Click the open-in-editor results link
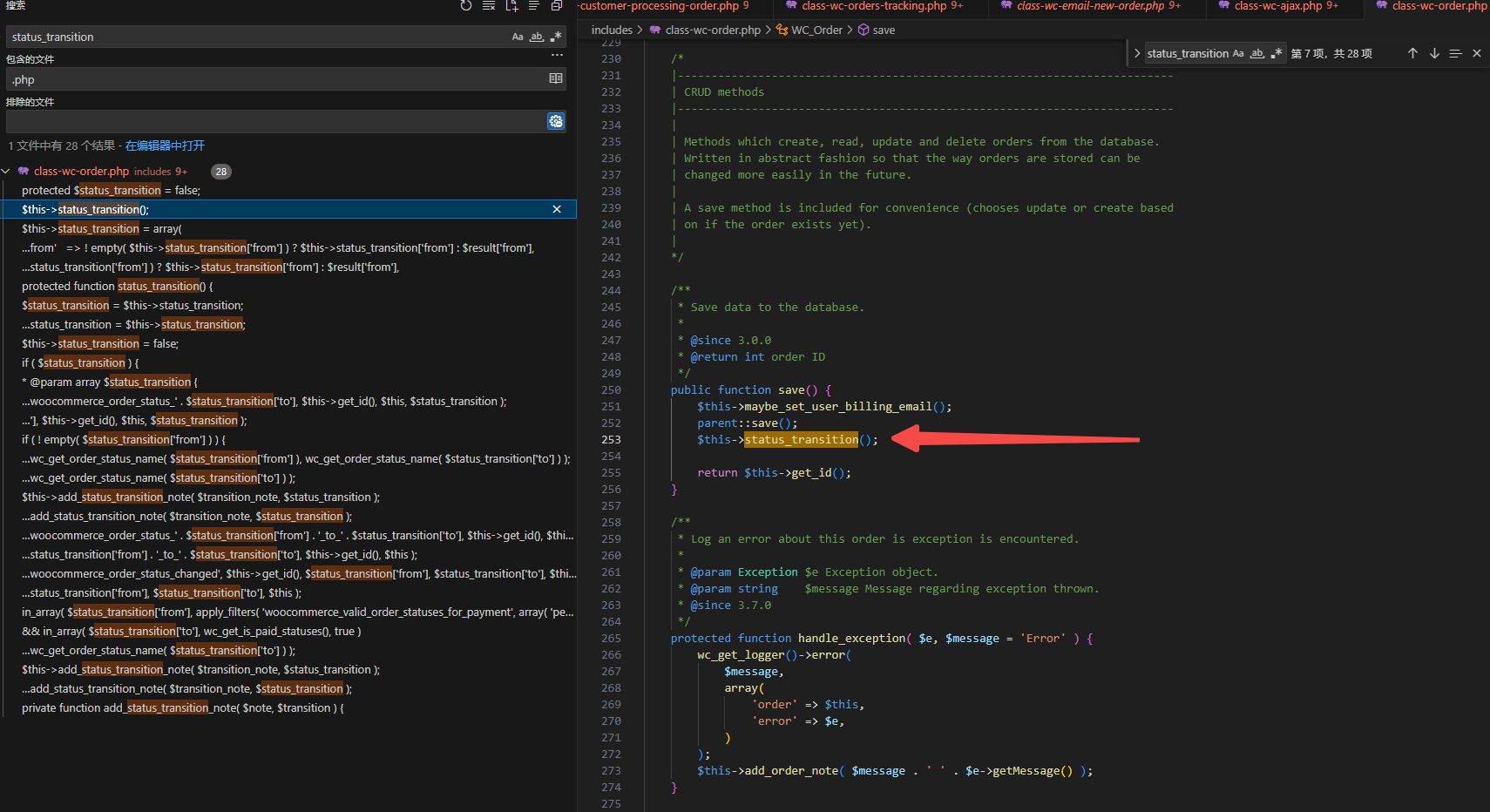1490x812 pixels. coord(165,145)
